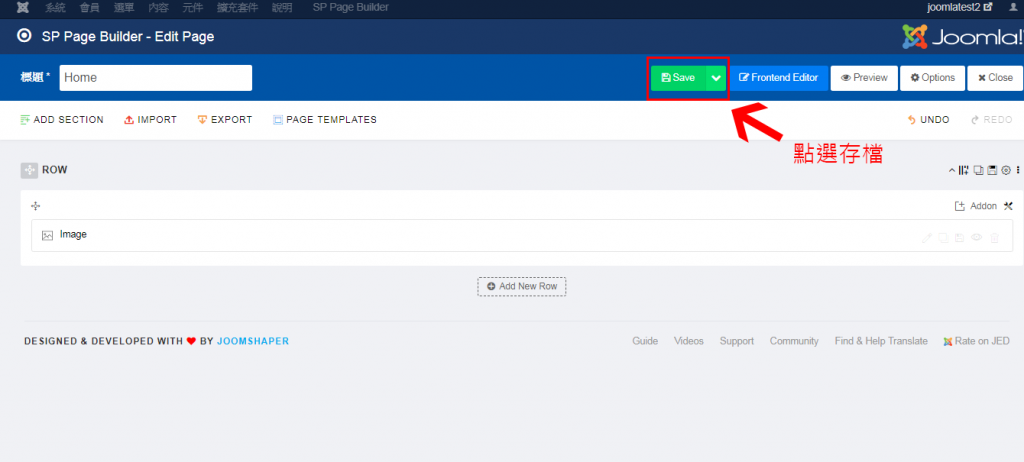Click the row columns layout icon
Screen dimensions: 1024x462
tap(964, 170)
